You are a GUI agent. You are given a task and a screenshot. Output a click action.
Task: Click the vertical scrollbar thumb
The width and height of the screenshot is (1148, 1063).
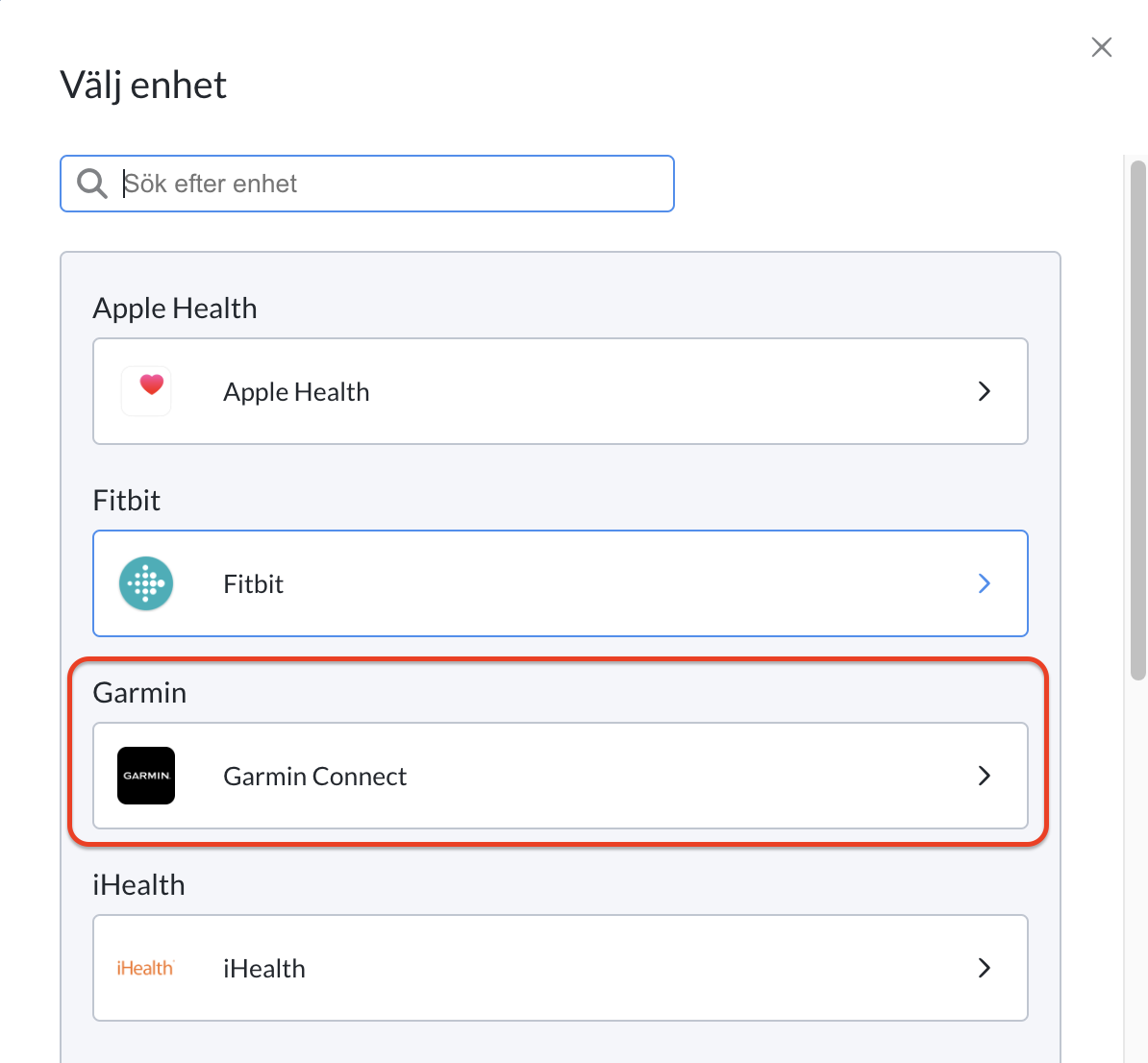click(x=1137, y=420)
